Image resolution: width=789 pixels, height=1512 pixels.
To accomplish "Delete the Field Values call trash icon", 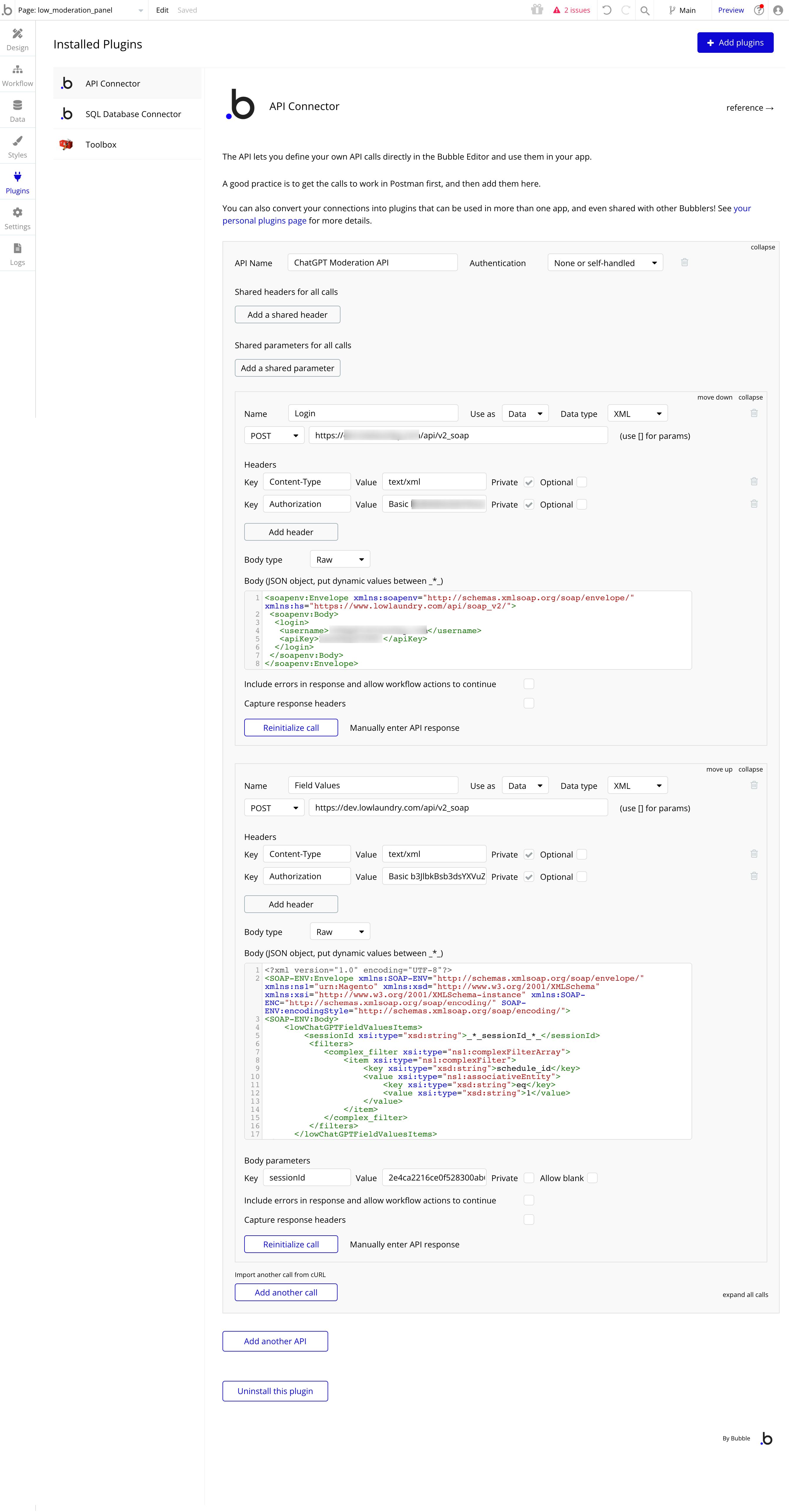I will coord(754,785).
